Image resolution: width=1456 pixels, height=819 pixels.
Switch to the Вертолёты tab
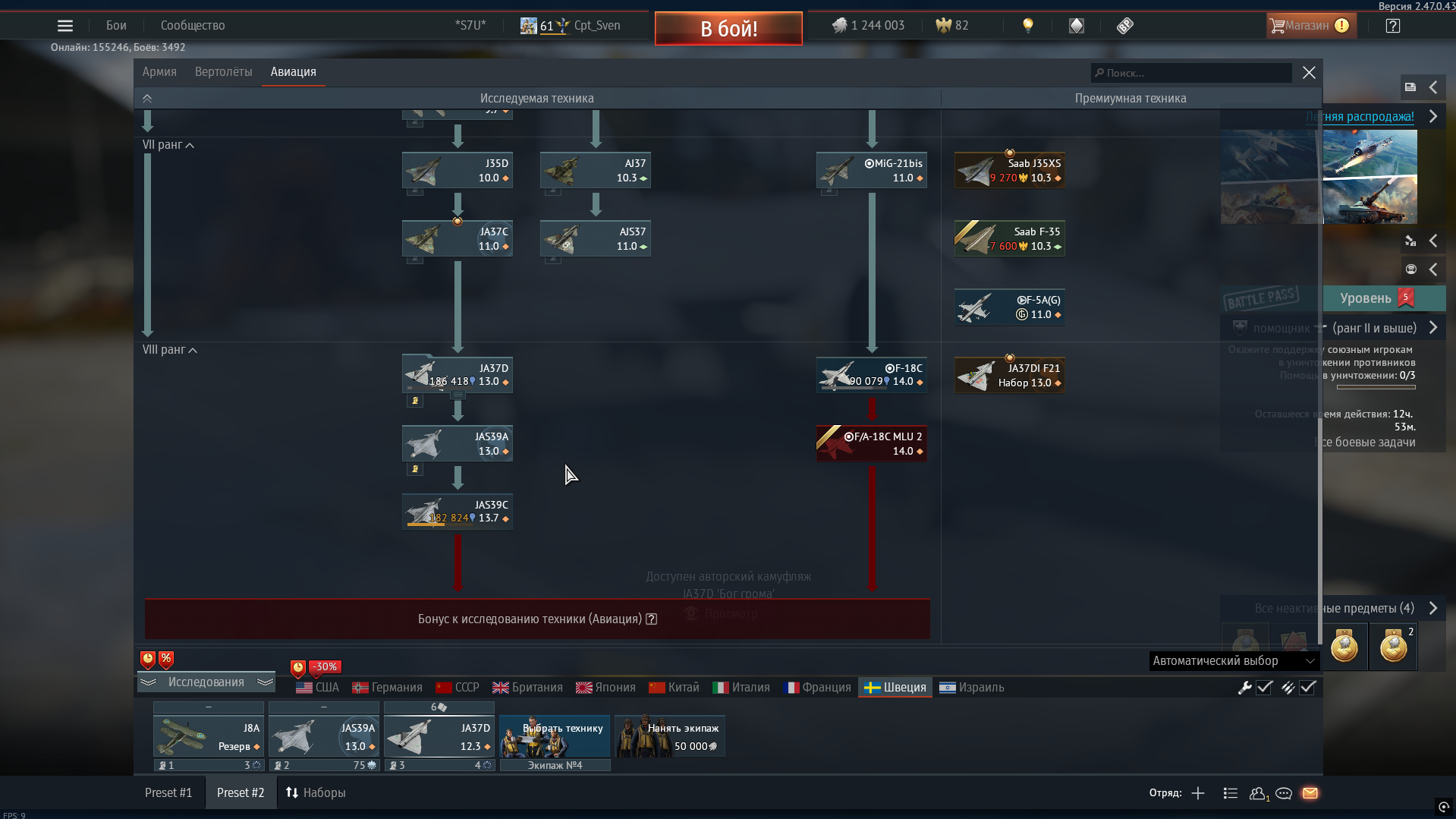tap(223, 72)
